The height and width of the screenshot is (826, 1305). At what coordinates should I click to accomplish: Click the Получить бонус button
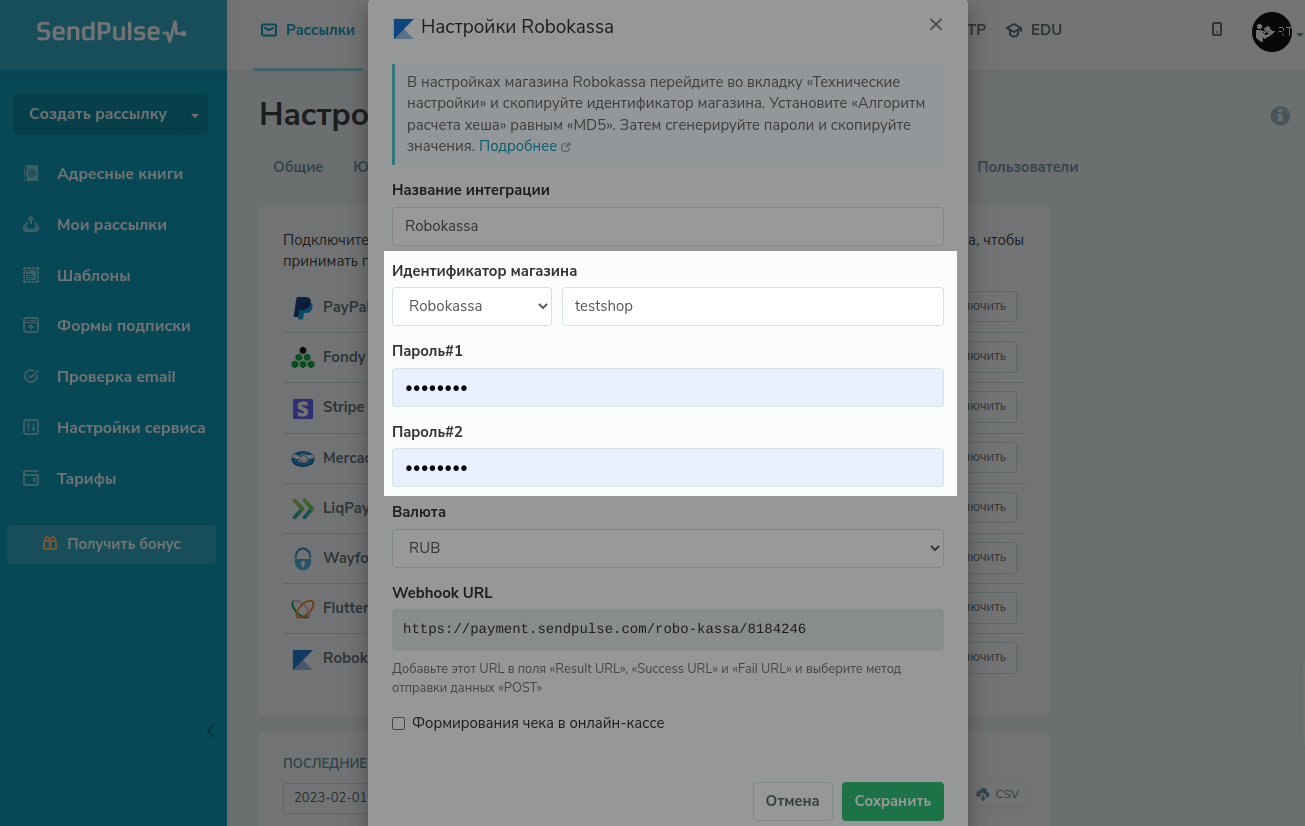tap(112, 544)
